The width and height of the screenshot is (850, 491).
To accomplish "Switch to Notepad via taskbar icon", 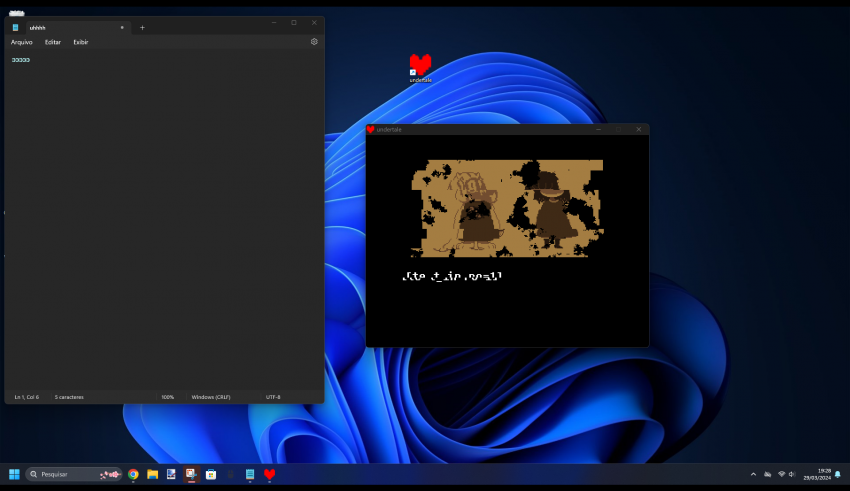I will [x=250, y=474].
